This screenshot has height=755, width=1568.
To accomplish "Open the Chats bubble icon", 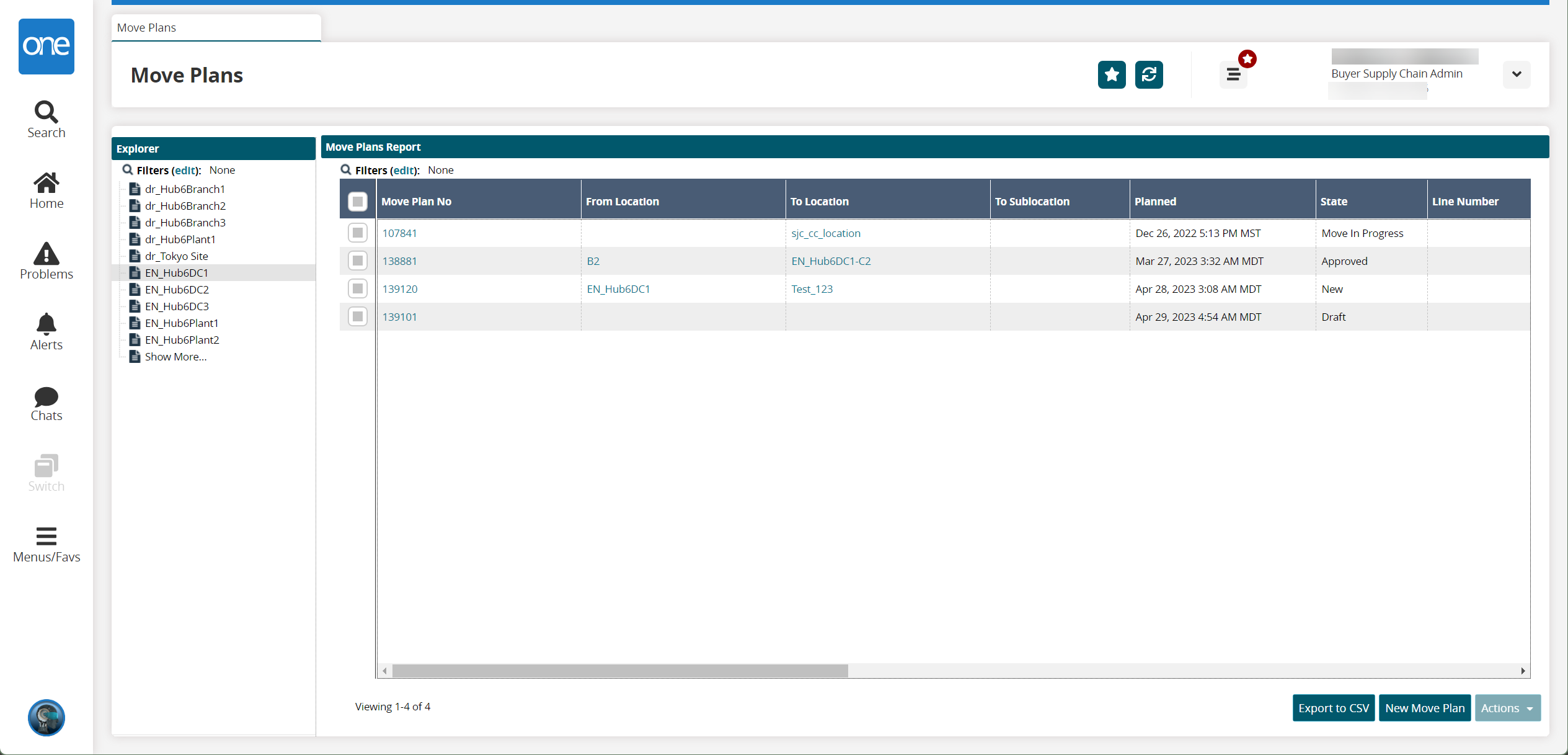I will click(47, 403).
